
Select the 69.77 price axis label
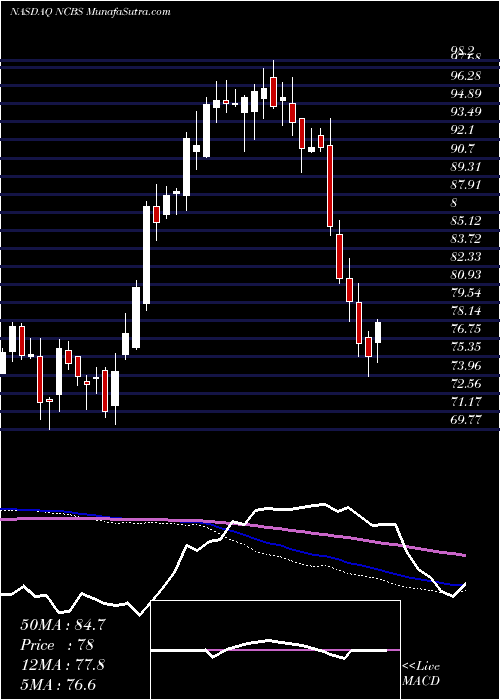pos(466,420)
